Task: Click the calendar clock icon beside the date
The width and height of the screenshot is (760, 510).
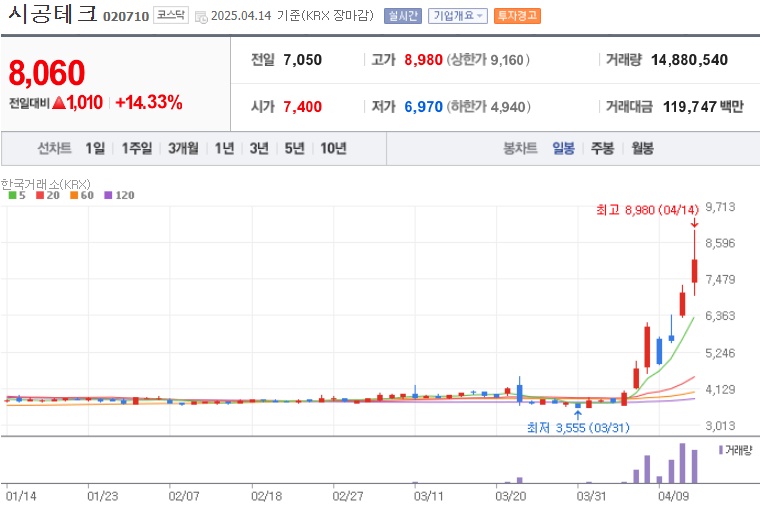Action: [x=201, y=17]
